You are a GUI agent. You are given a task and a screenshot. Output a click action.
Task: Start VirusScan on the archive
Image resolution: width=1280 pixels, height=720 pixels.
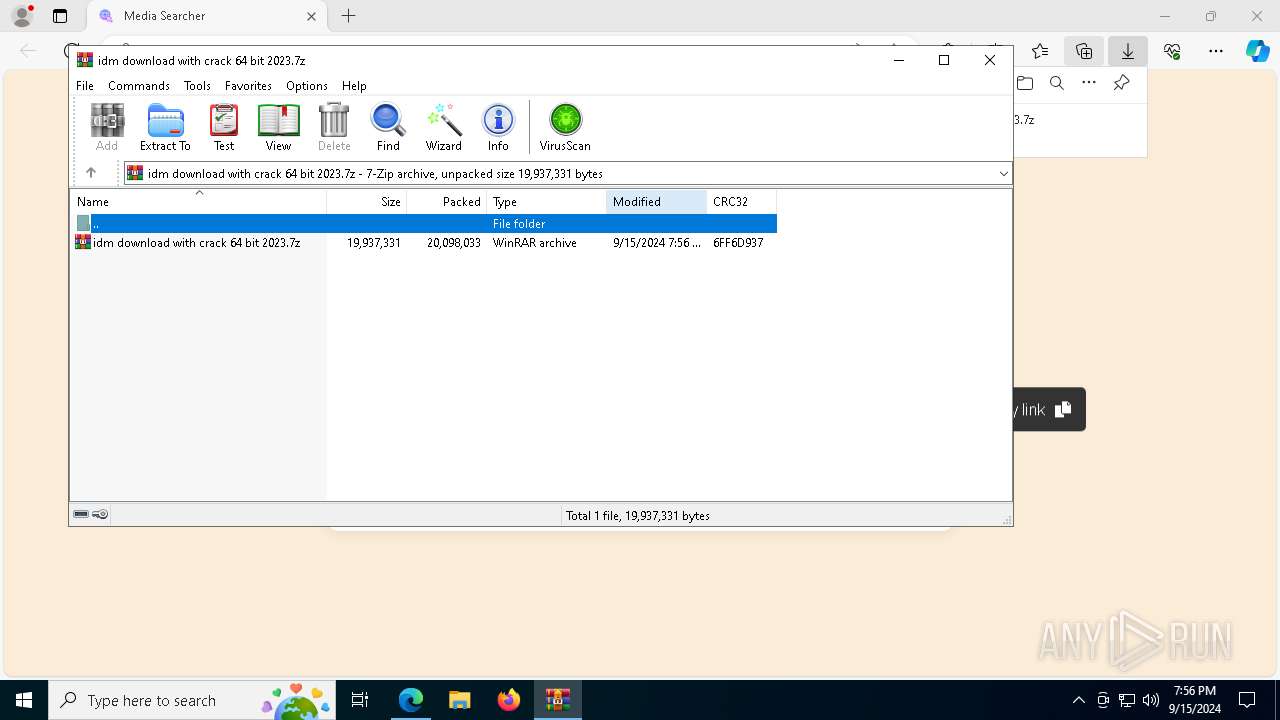(x=565, y=127)
